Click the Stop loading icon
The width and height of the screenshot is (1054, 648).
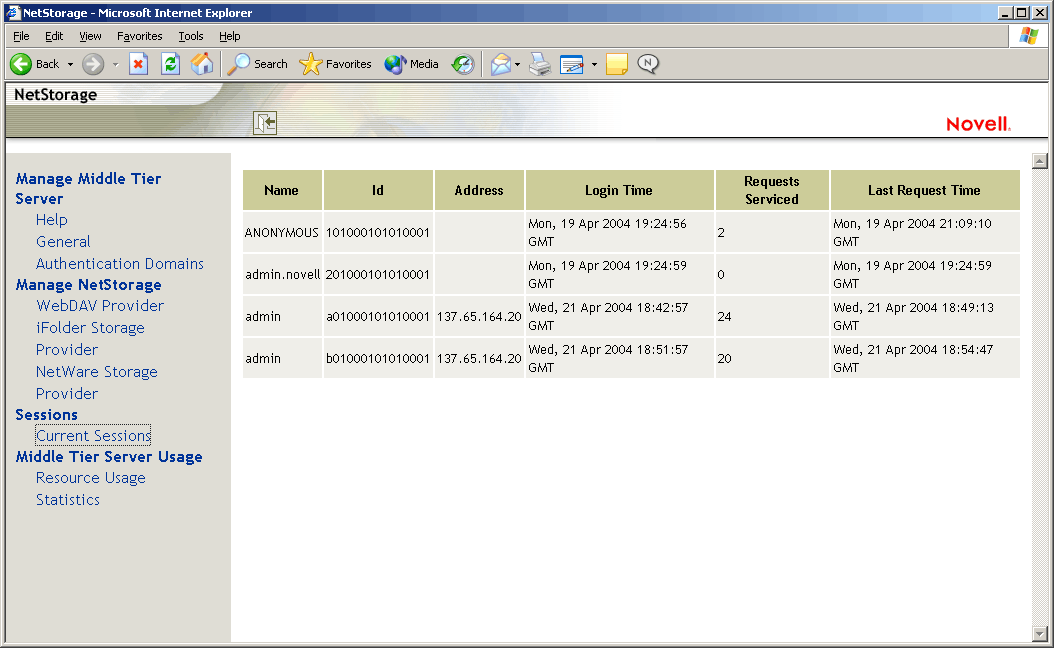tap(138, 64)
